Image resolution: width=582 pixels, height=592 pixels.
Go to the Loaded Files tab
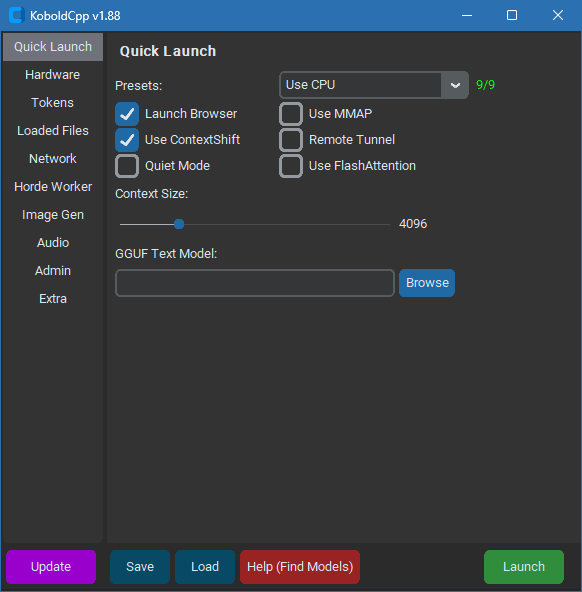53,131
